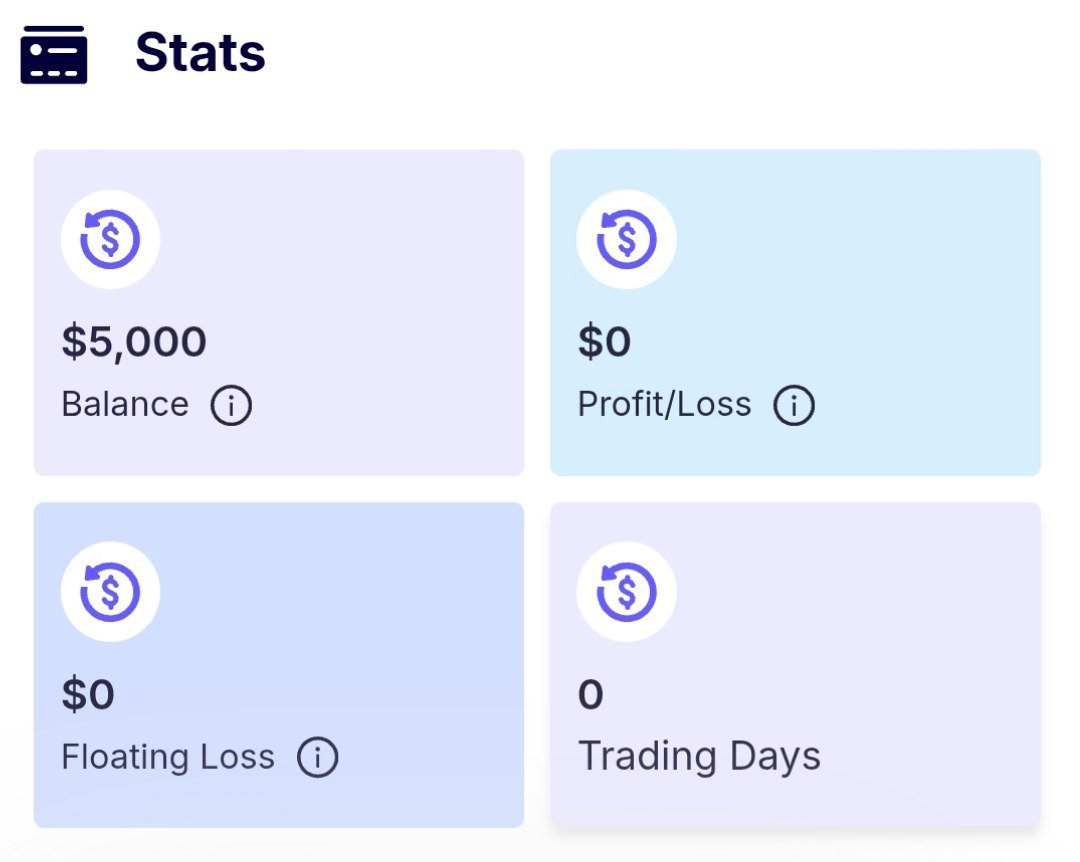Select the Trading Days count of 0
The width and height of the screenshot is (1080, 862).
pos(590,694)
